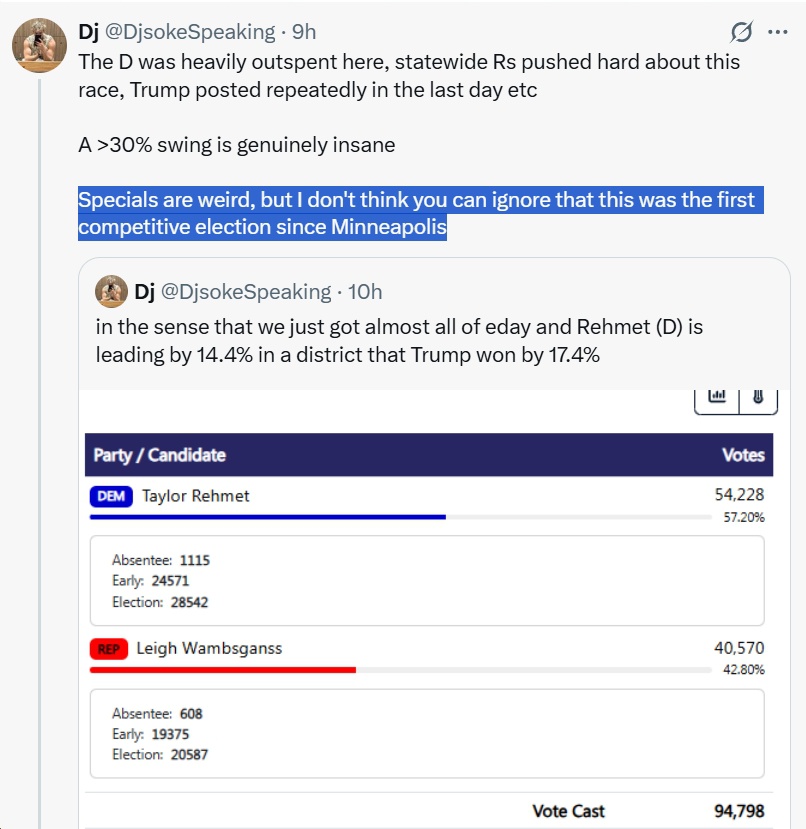Image resolution: width=806 pixels, height=829 pixels.
Task: Click the 10h timestamp on quoted tweet
Action: click(365, 291)
